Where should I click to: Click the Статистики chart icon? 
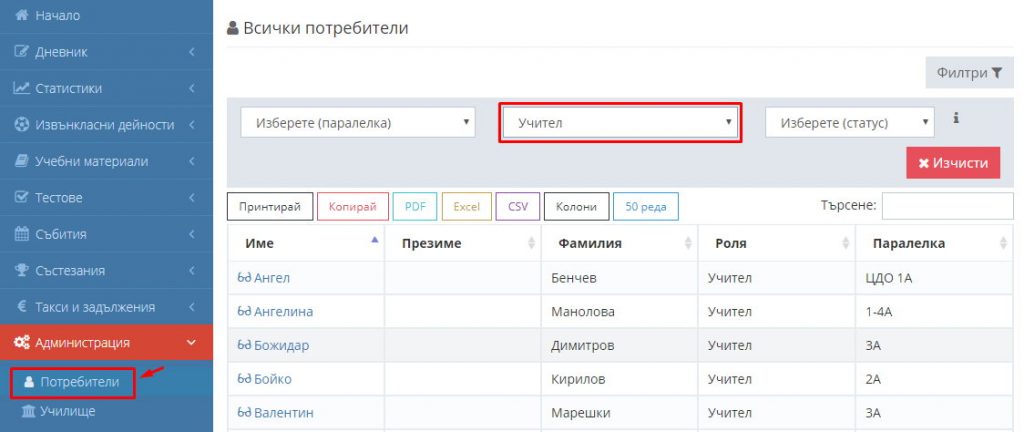[x=22, y=88]
